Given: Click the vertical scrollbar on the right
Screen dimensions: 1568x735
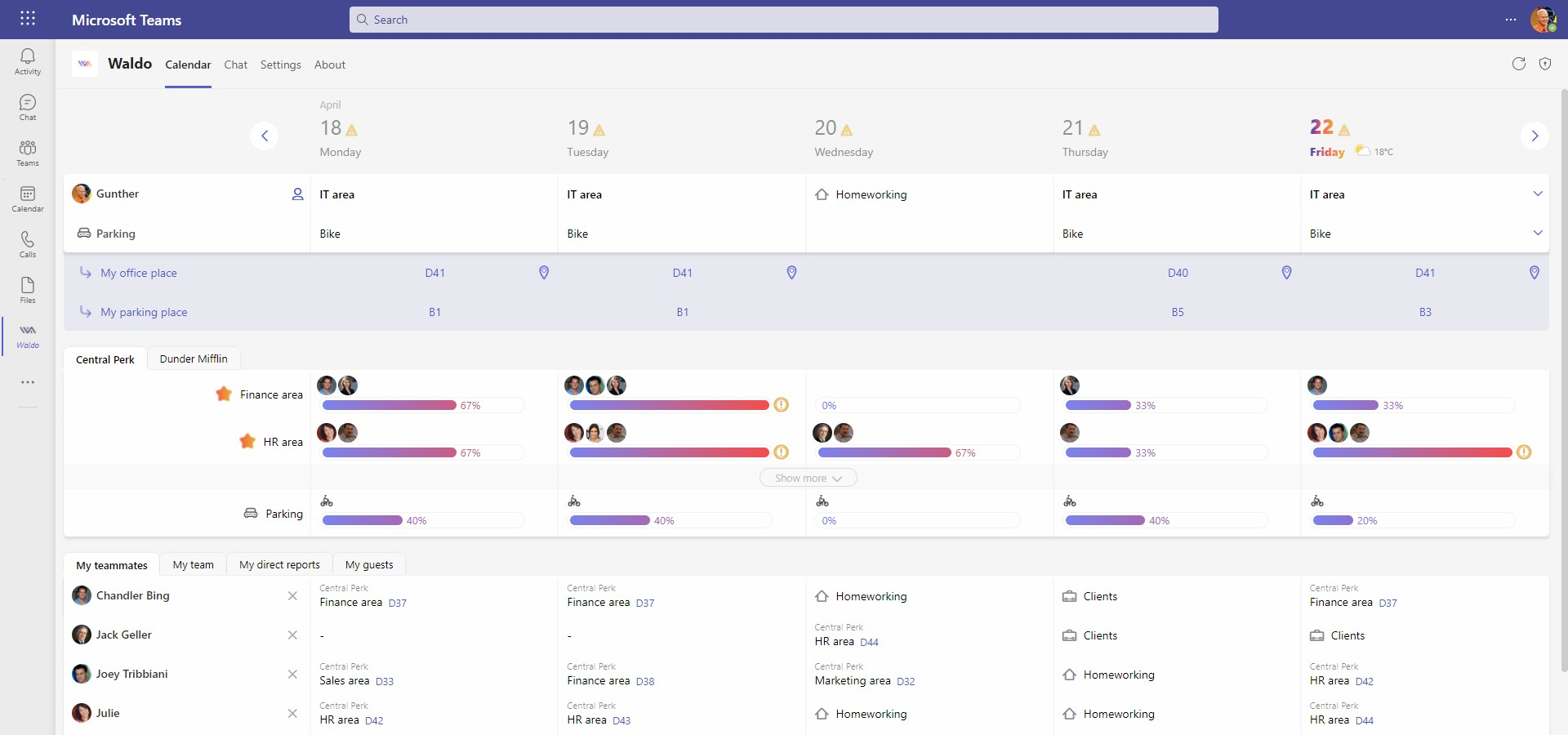Looking at the screenshot, I should [1564, 380].
